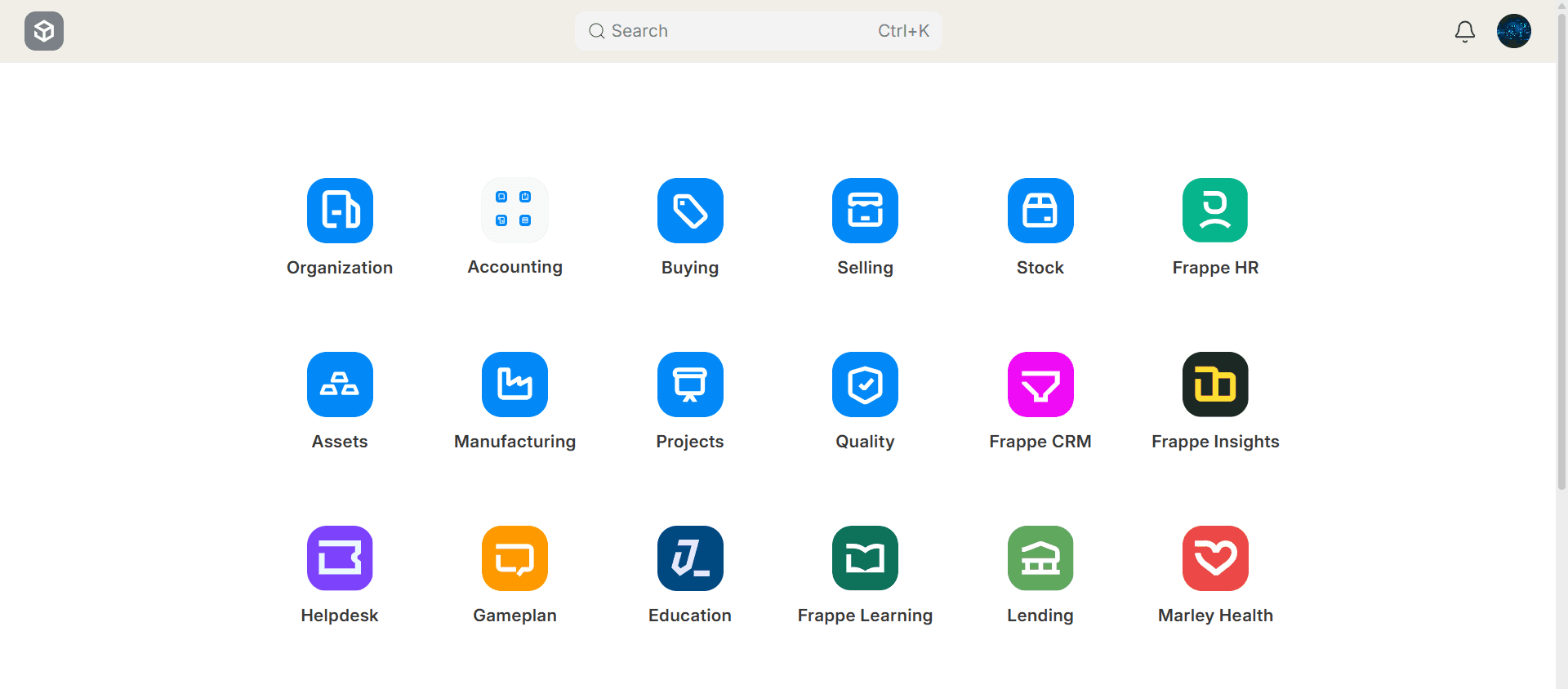
Task: Launch Frappe CRM
Action: pos(1040,385)
